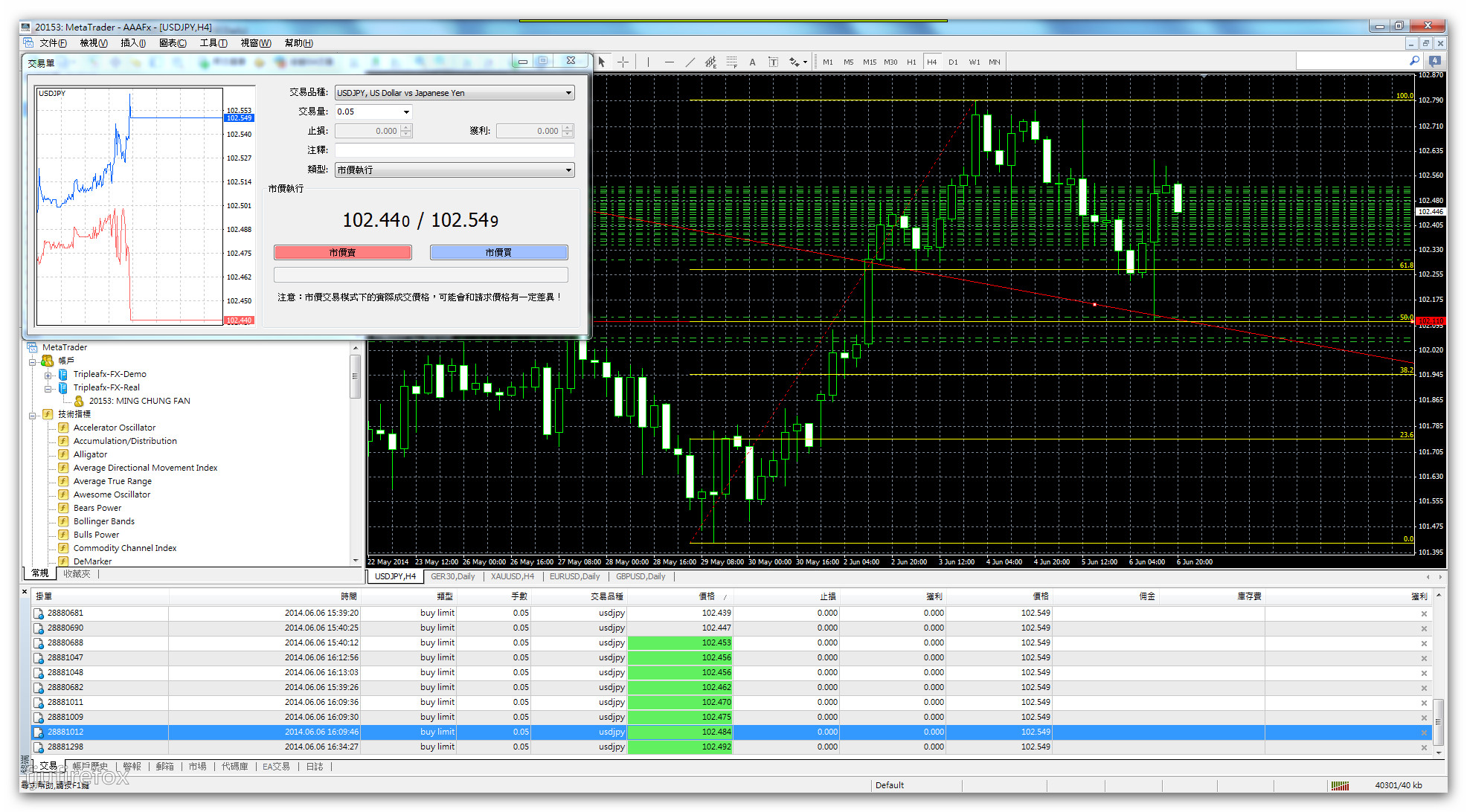The width and height of the screenshot is (1467, 812).
Task: Click the Alligator indicator icon
Action: [63, 454]
